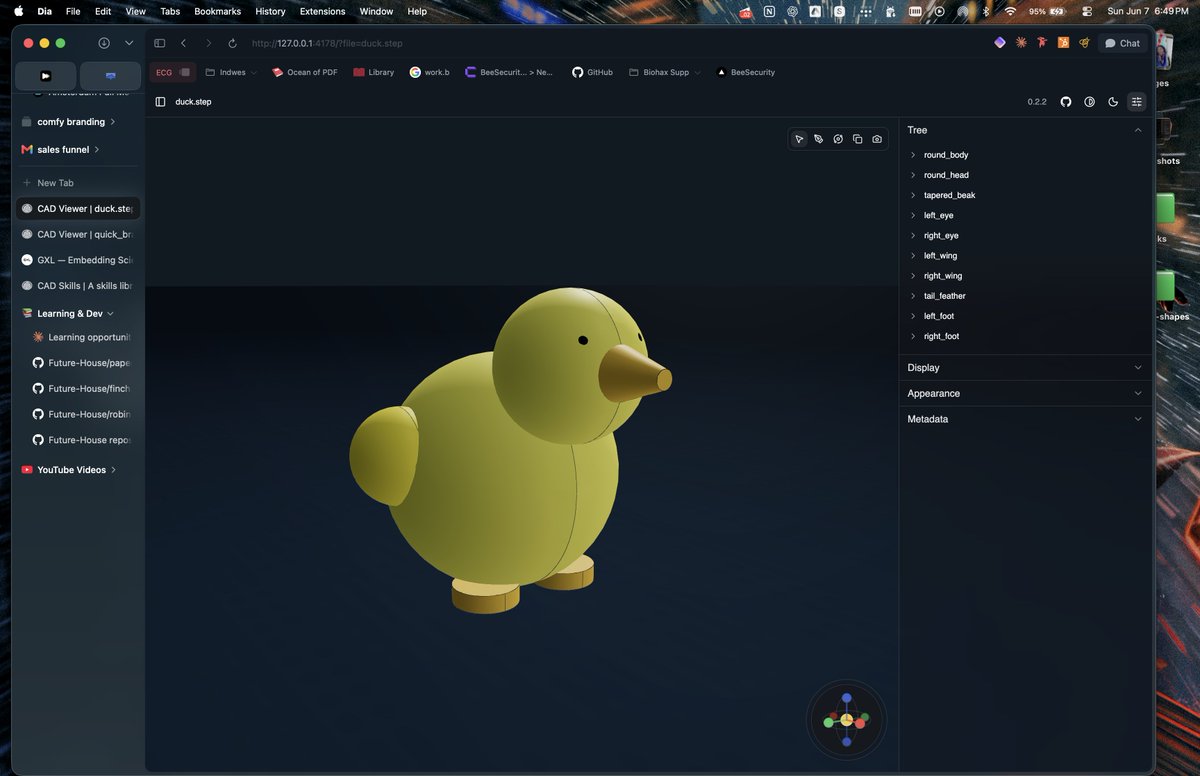The image size is (1200, 776).
Task: Click the yellow bee extension icon
Action: coord(1084,43)
